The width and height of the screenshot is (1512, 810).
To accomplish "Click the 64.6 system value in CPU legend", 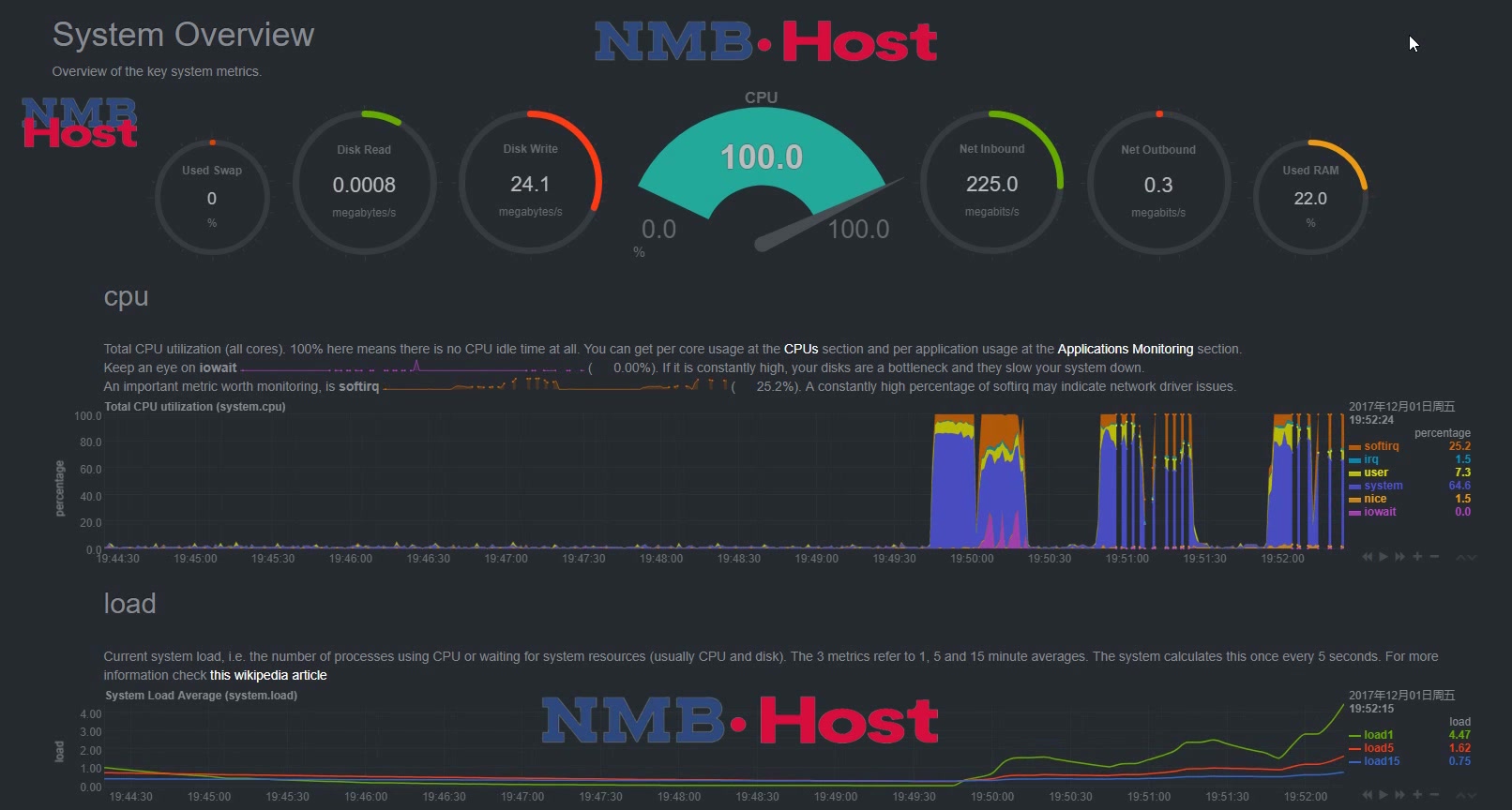I will [1459, 486].
